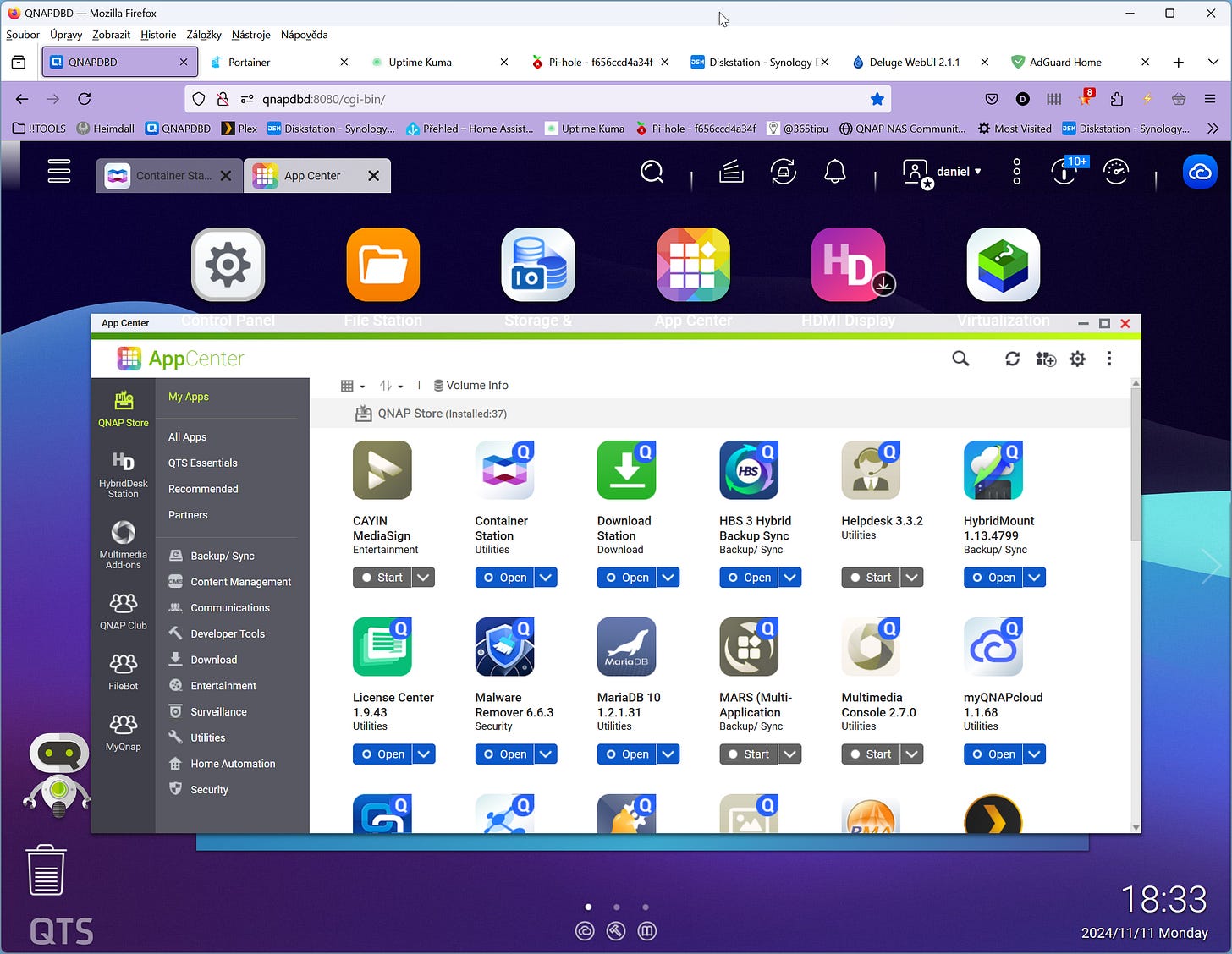
Task: Select HybridDesk Station in sidebar
Action: (124, 474)
